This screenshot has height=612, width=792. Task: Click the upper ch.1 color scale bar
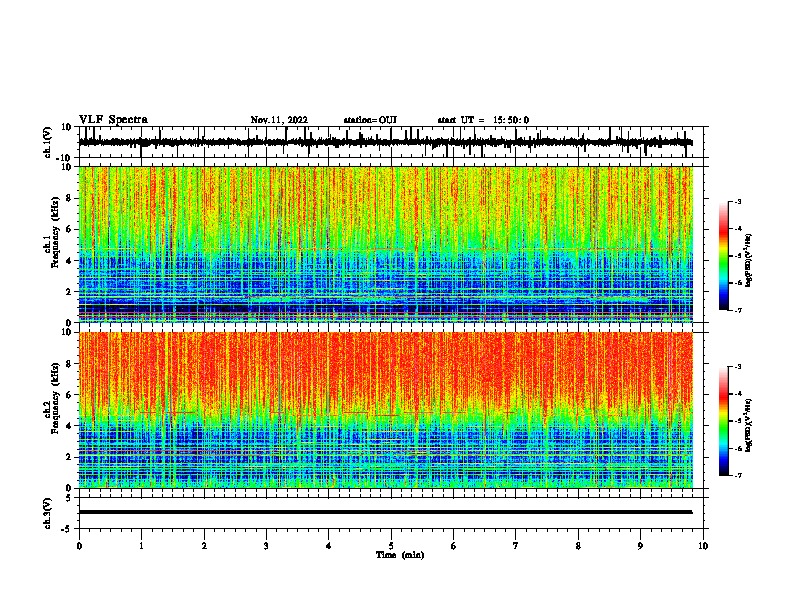(x=724, y=255)
